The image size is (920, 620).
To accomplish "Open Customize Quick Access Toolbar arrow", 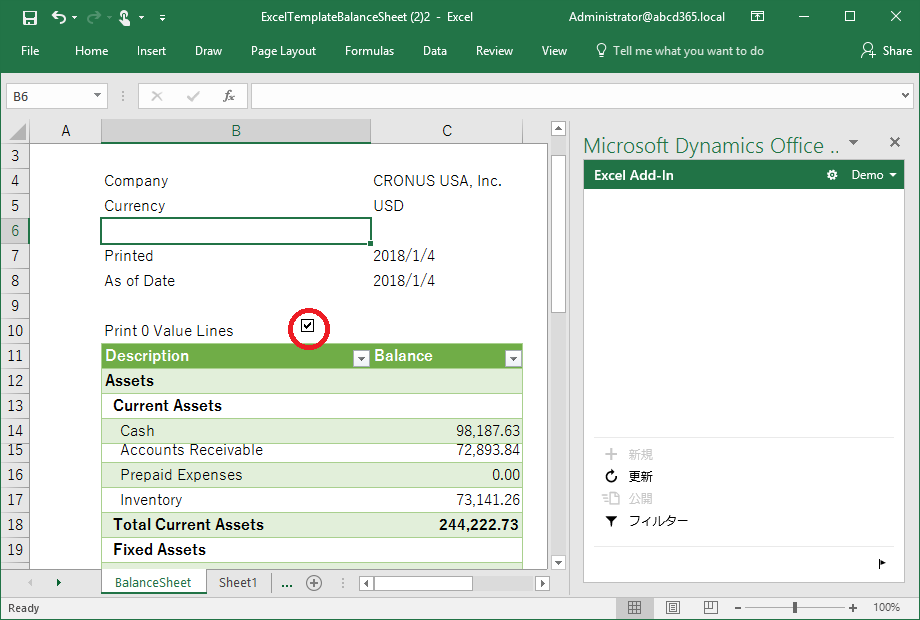I will point(162,18).
